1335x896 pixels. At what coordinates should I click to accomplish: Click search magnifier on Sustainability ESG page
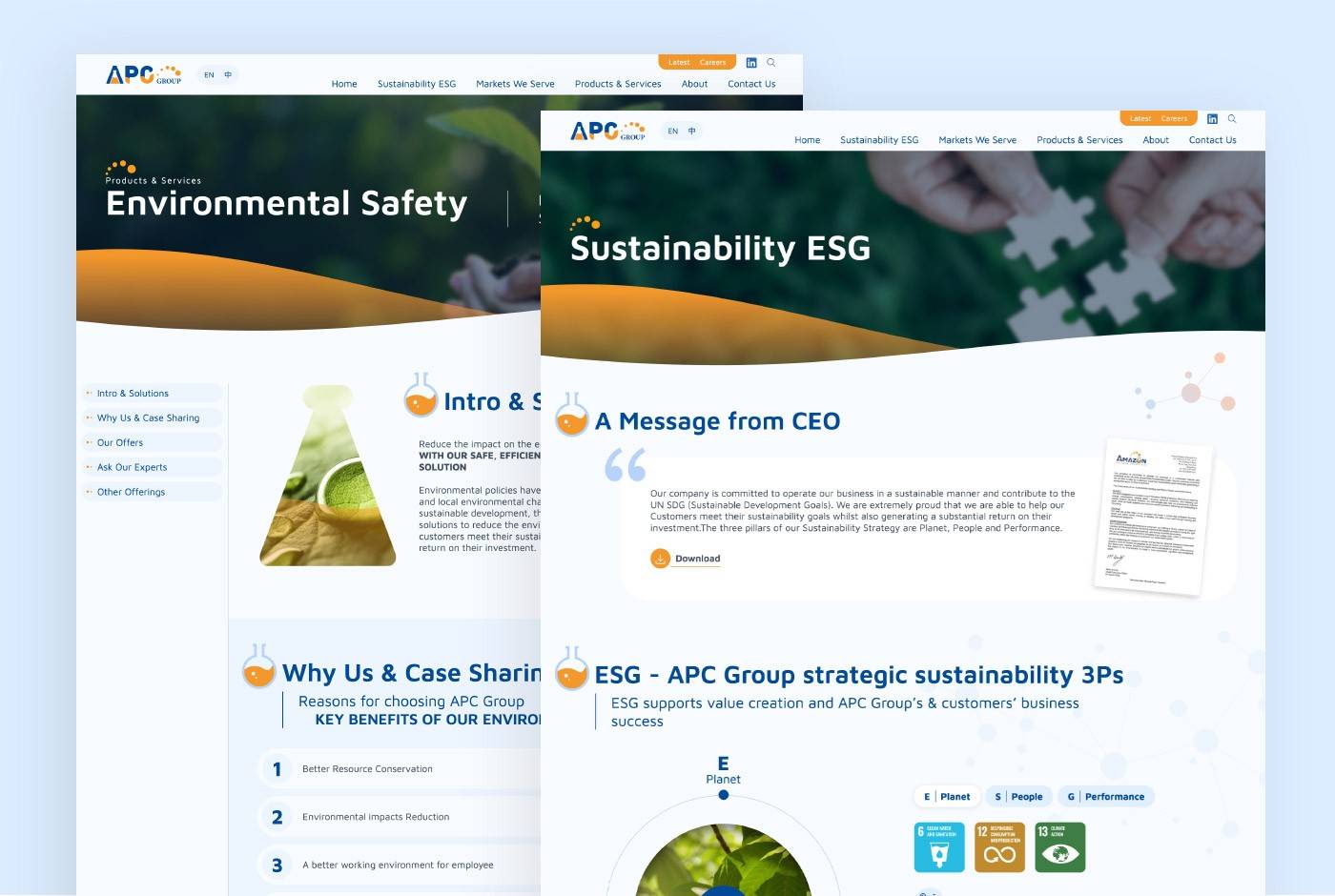1232,119
